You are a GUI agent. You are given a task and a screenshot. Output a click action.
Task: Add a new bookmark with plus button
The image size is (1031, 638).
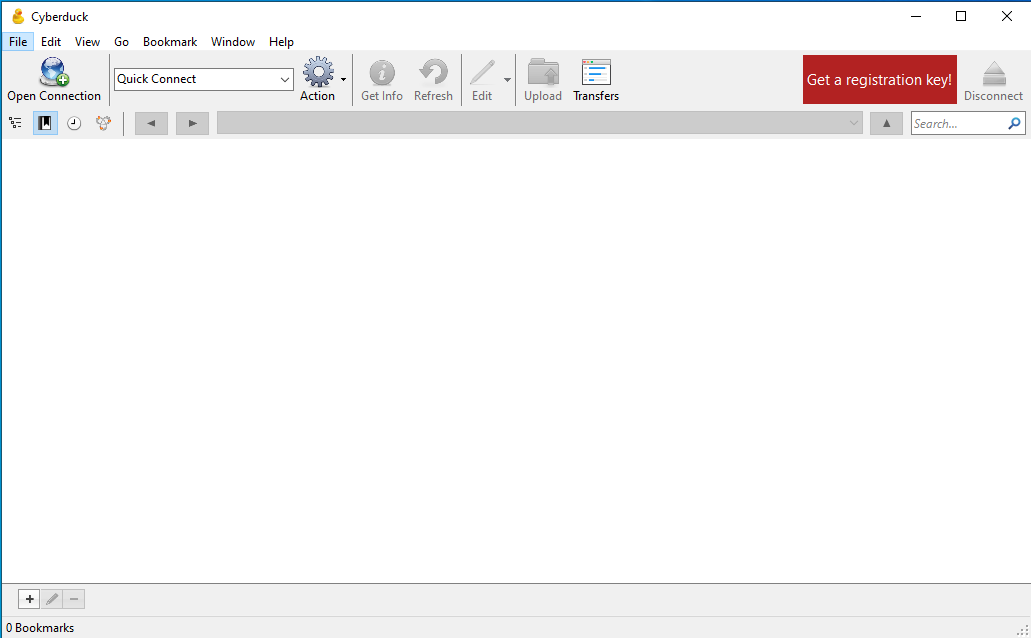pyautogui.click(x=29, y=599)
